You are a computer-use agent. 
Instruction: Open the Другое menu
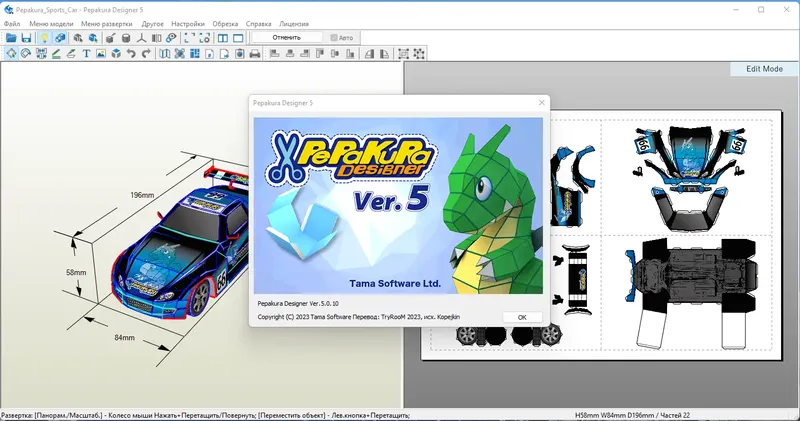(153, 24)
